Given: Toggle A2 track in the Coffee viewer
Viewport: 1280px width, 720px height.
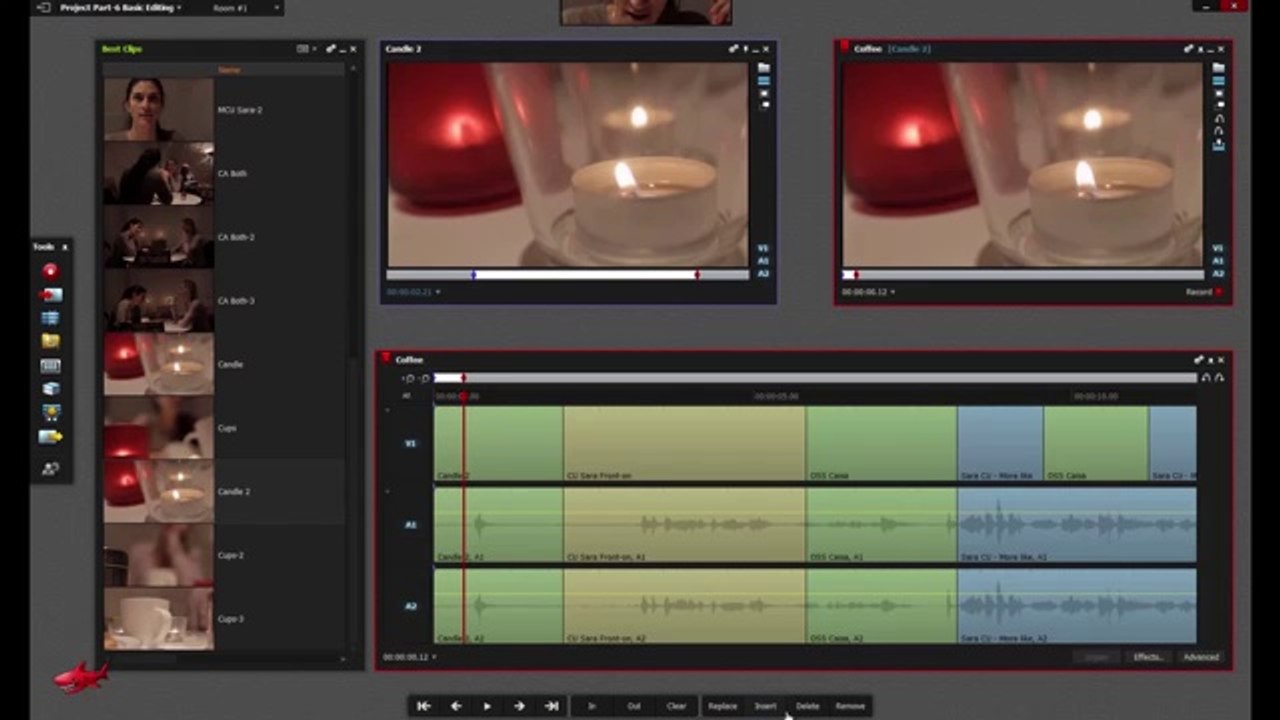Looking at the screenshot, I should 1218,273.
